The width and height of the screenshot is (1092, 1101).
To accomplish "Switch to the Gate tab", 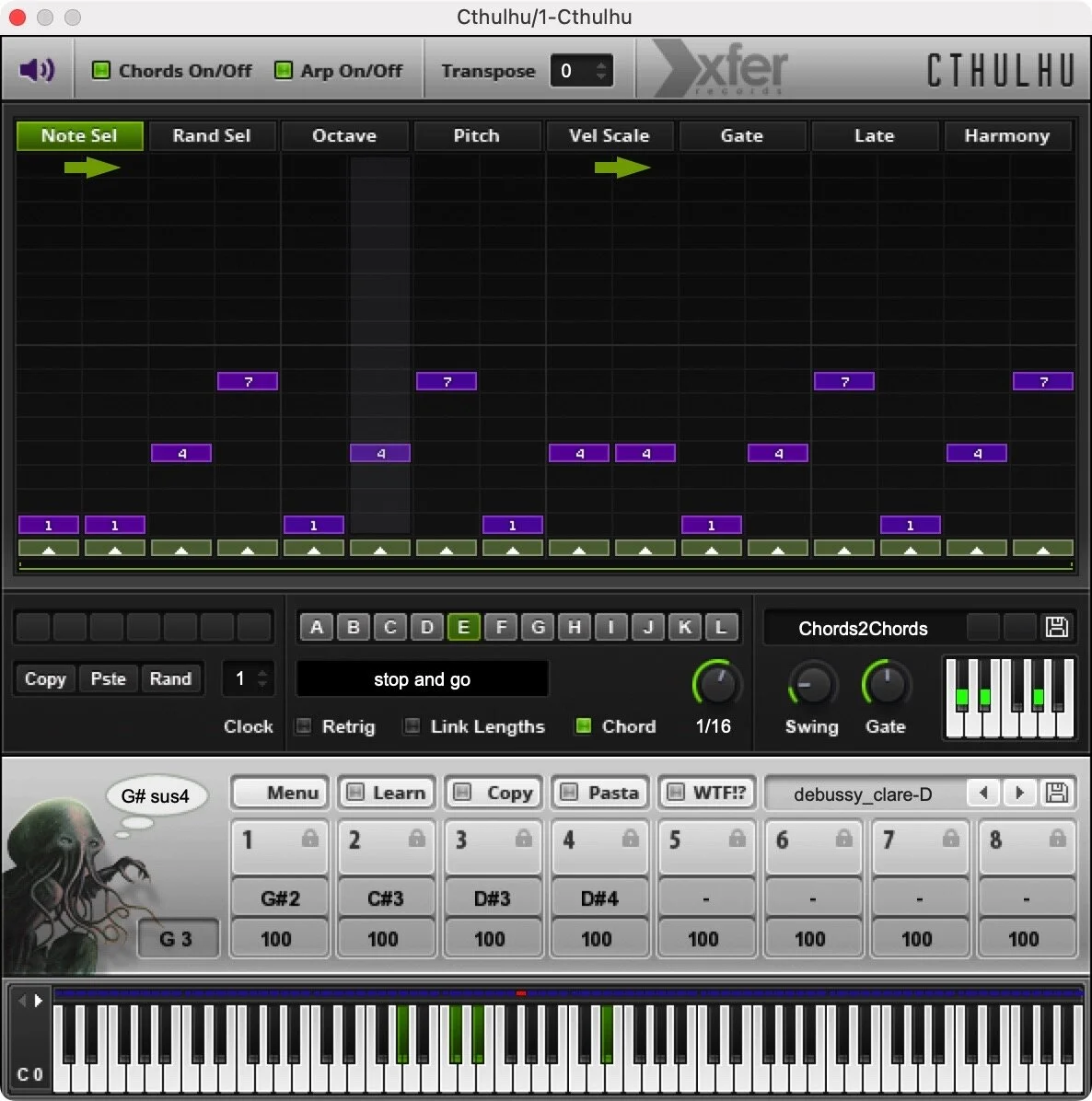I will pyautogui.click(x=741, y=135).
